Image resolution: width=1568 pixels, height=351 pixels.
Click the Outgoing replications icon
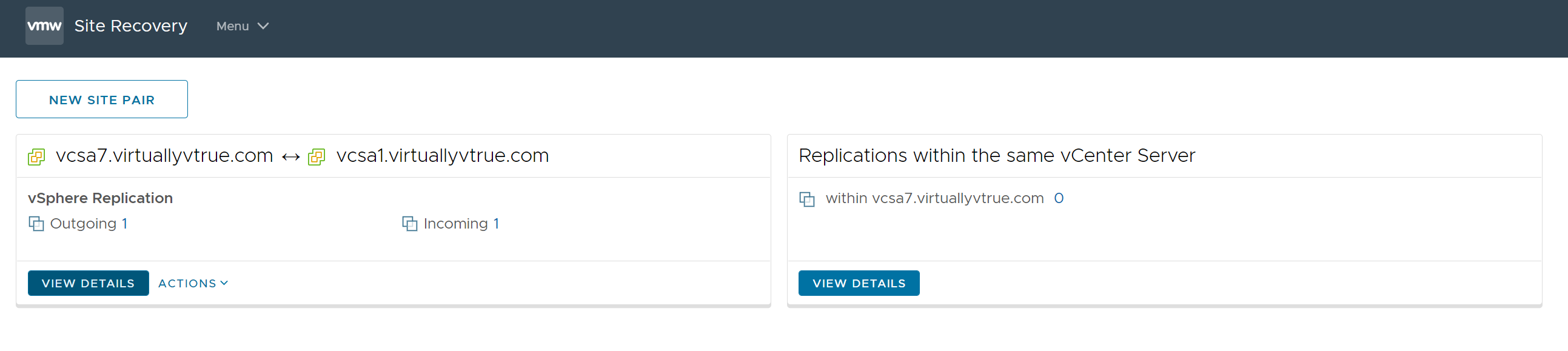(36, 224)
